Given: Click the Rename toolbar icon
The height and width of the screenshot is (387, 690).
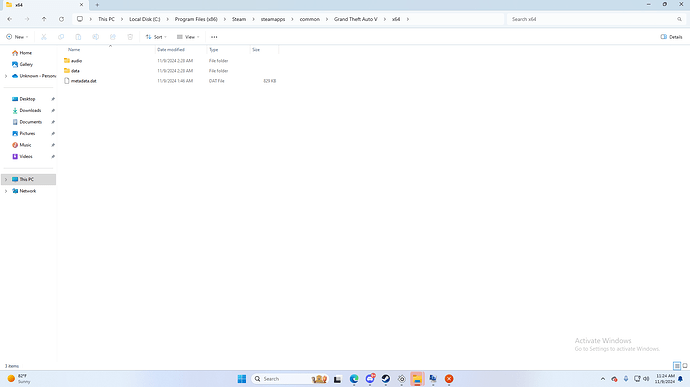Looking at the screenshot, I should [95, 37].
